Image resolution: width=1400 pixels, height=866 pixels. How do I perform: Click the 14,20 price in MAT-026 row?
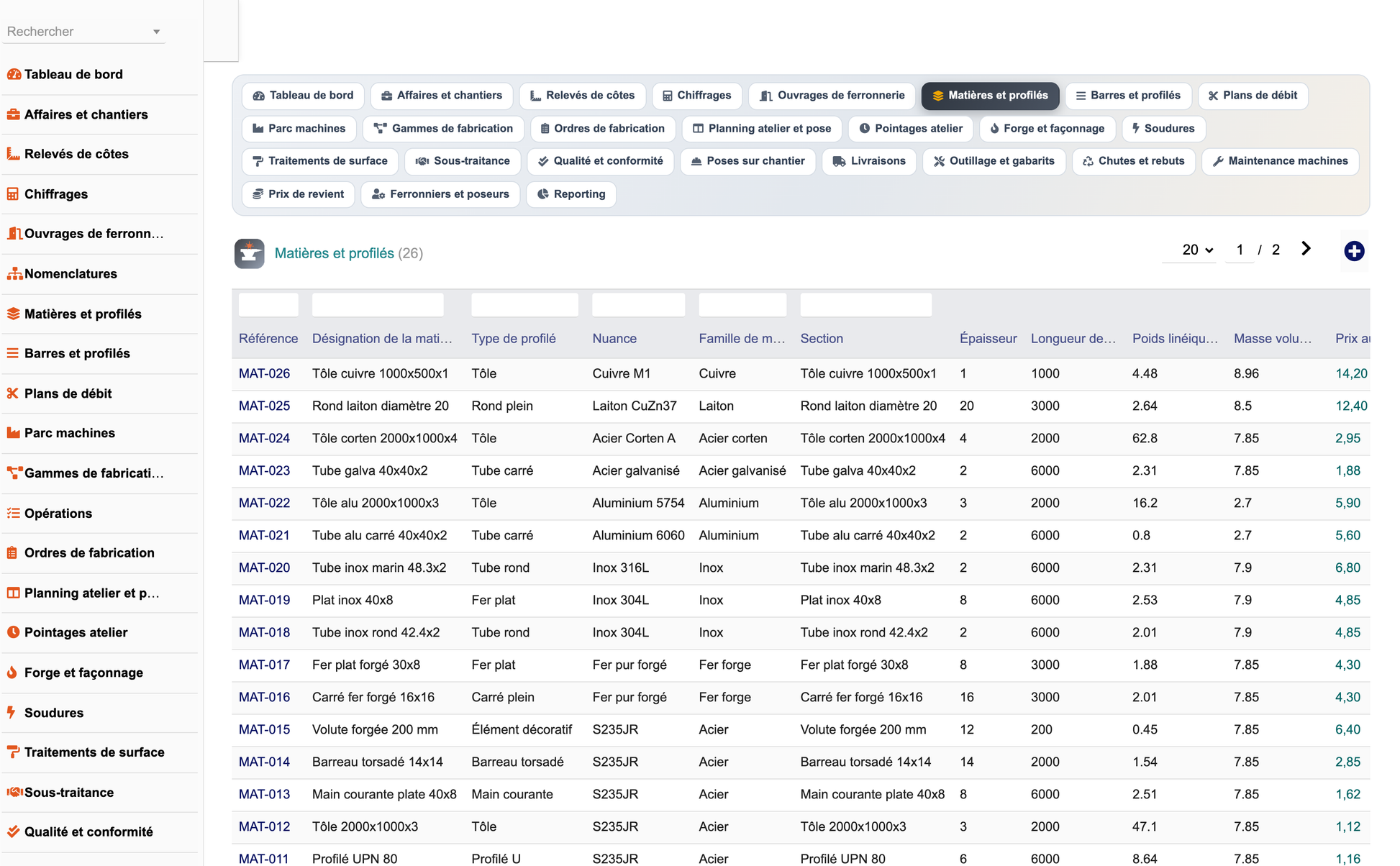pyautogui.click(x=1351, y=374)
